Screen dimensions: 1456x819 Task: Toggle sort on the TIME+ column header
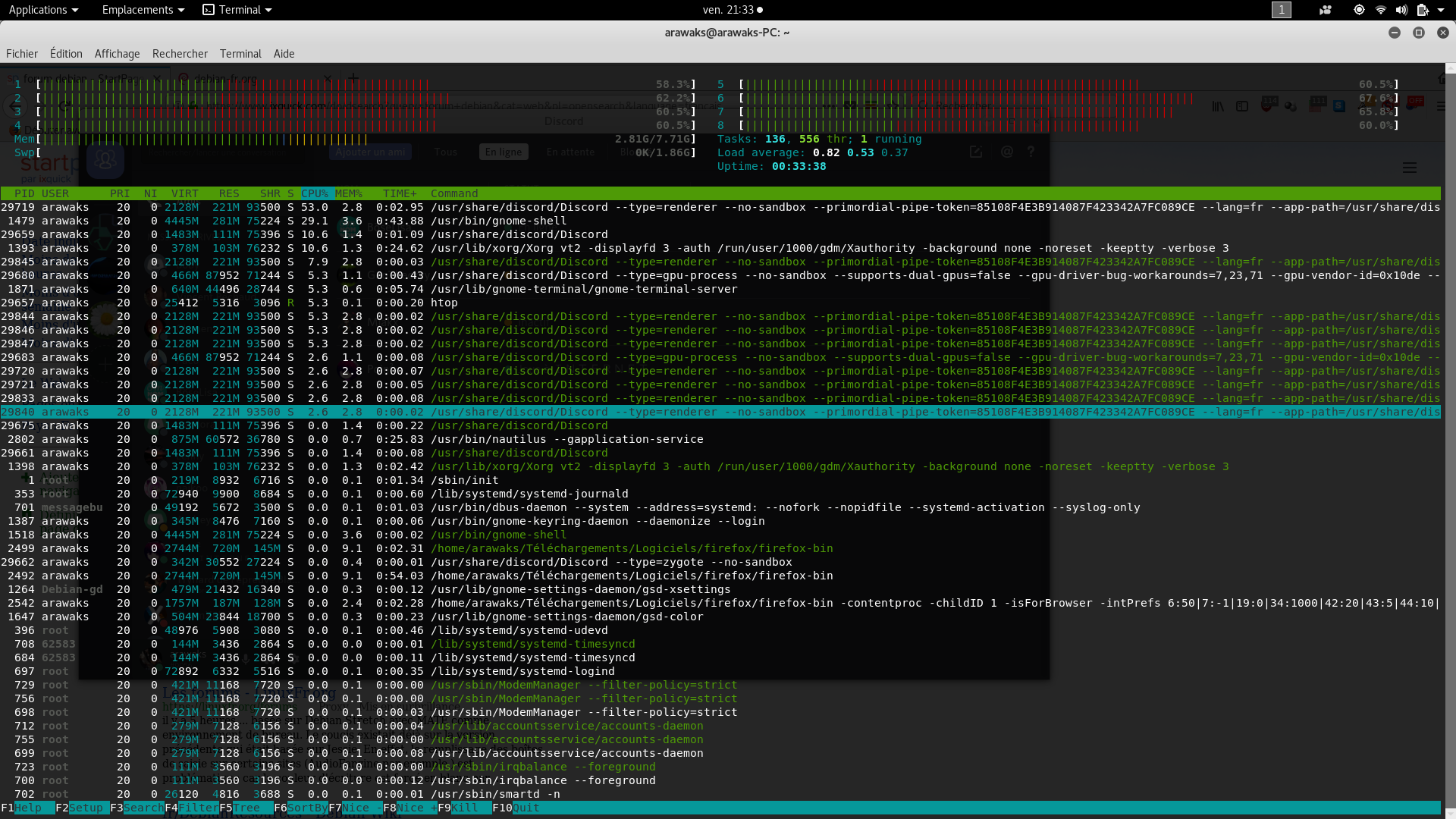[x=400, y=193]
